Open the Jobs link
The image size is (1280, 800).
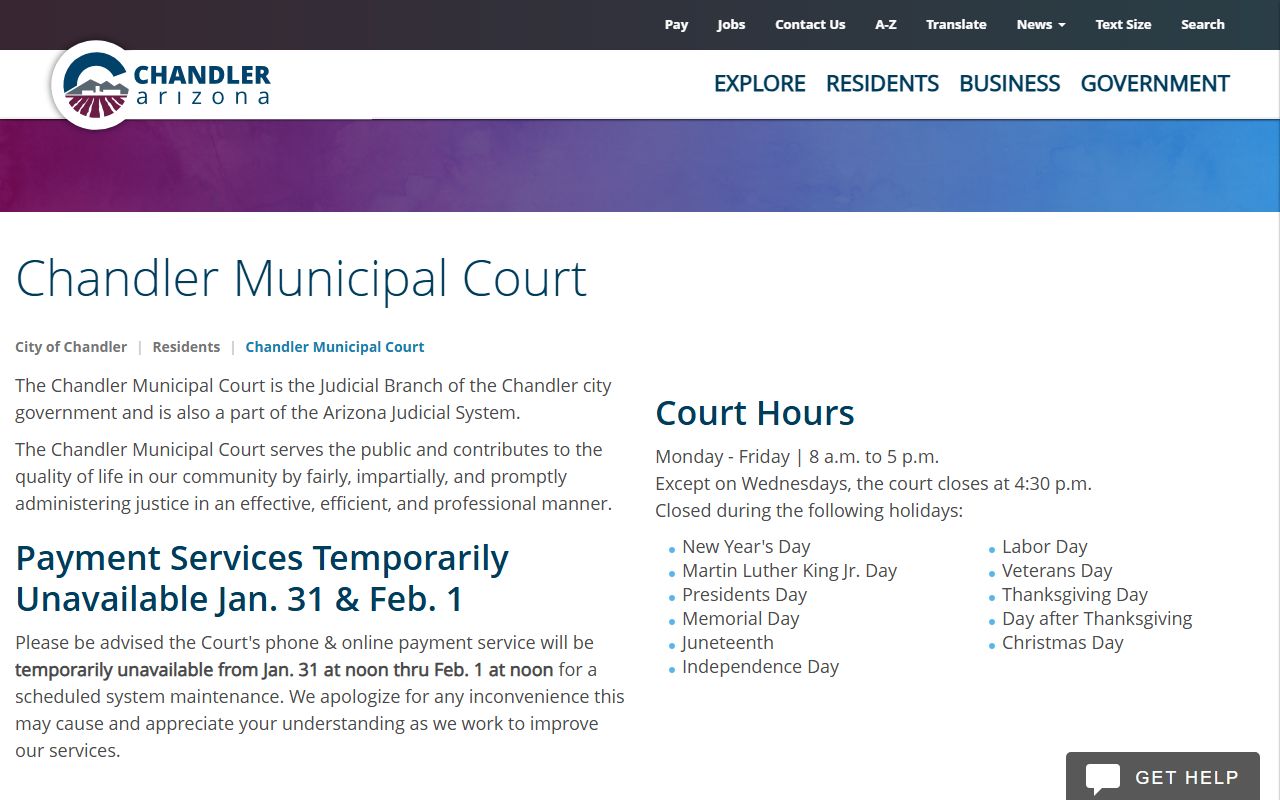pos(731,24)
